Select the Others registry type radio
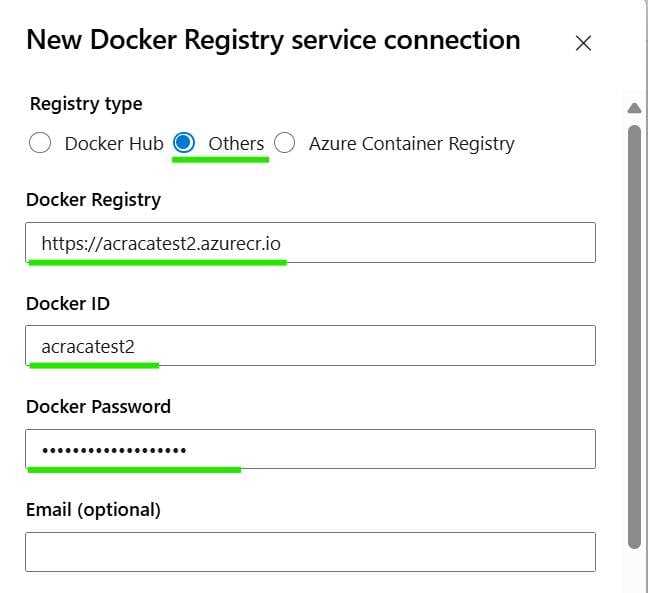The image size is (648, 593). click(184, 143)
